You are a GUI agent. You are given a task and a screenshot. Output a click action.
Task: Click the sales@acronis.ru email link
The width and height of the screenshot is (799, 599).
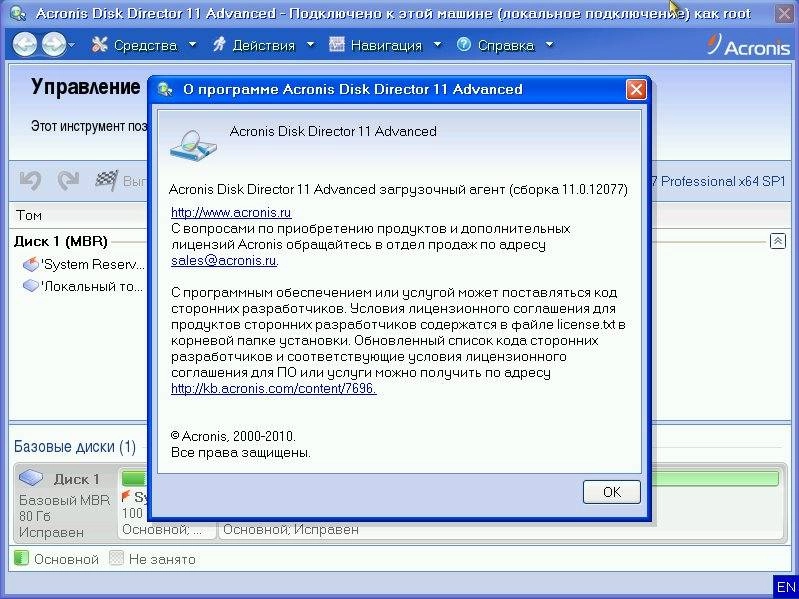coord(224,260)
